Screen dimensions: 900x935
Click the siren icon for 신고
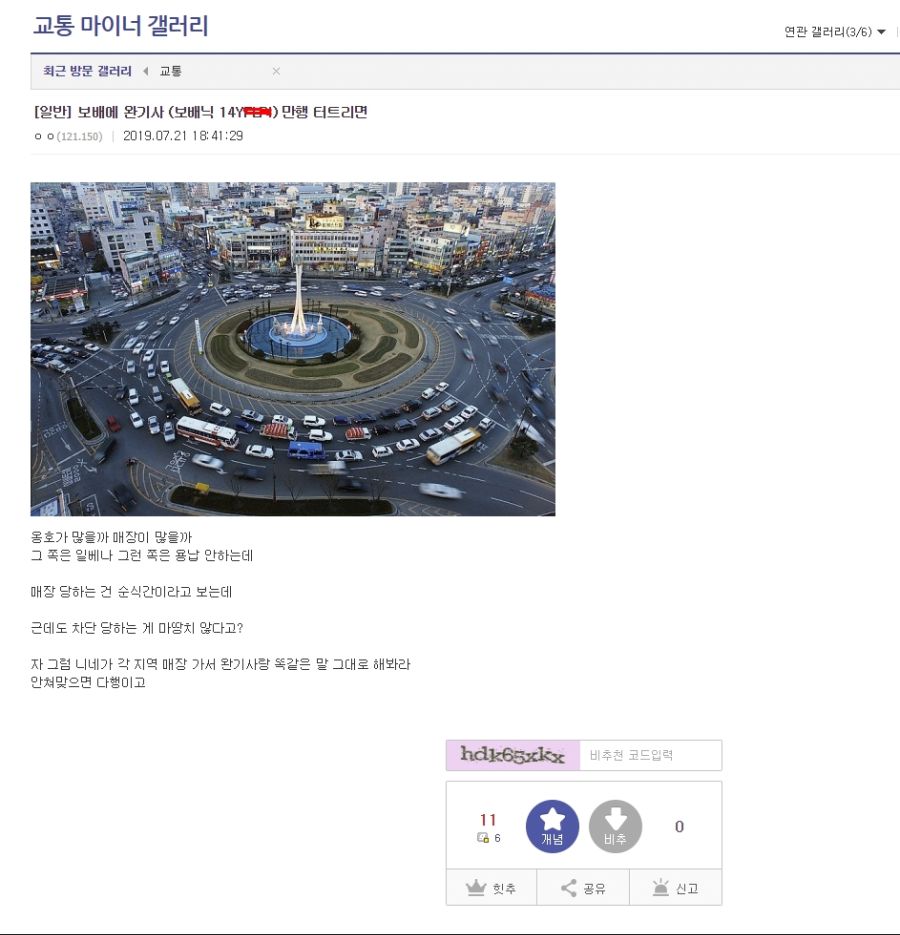pos(660,888)
